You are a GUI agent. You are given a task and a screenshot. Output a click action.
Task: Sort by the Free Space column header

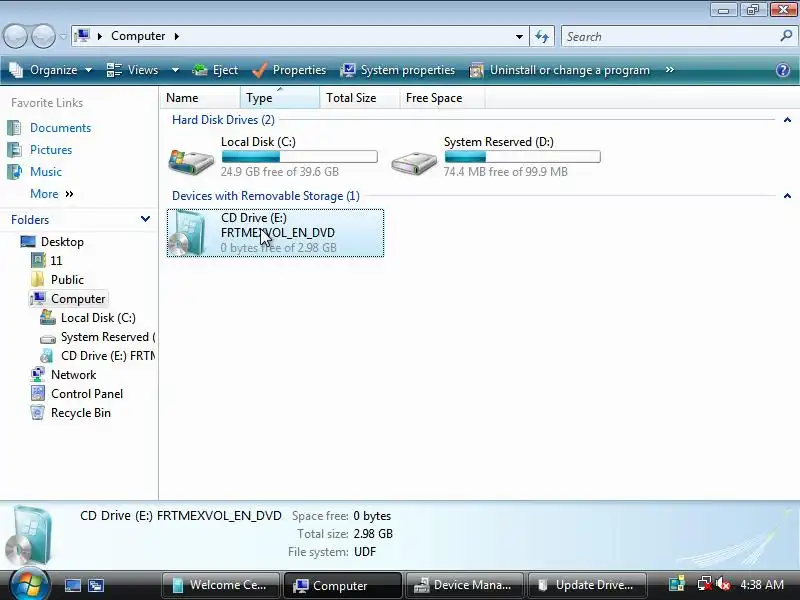pyautogui.click(x=442, y=97)
